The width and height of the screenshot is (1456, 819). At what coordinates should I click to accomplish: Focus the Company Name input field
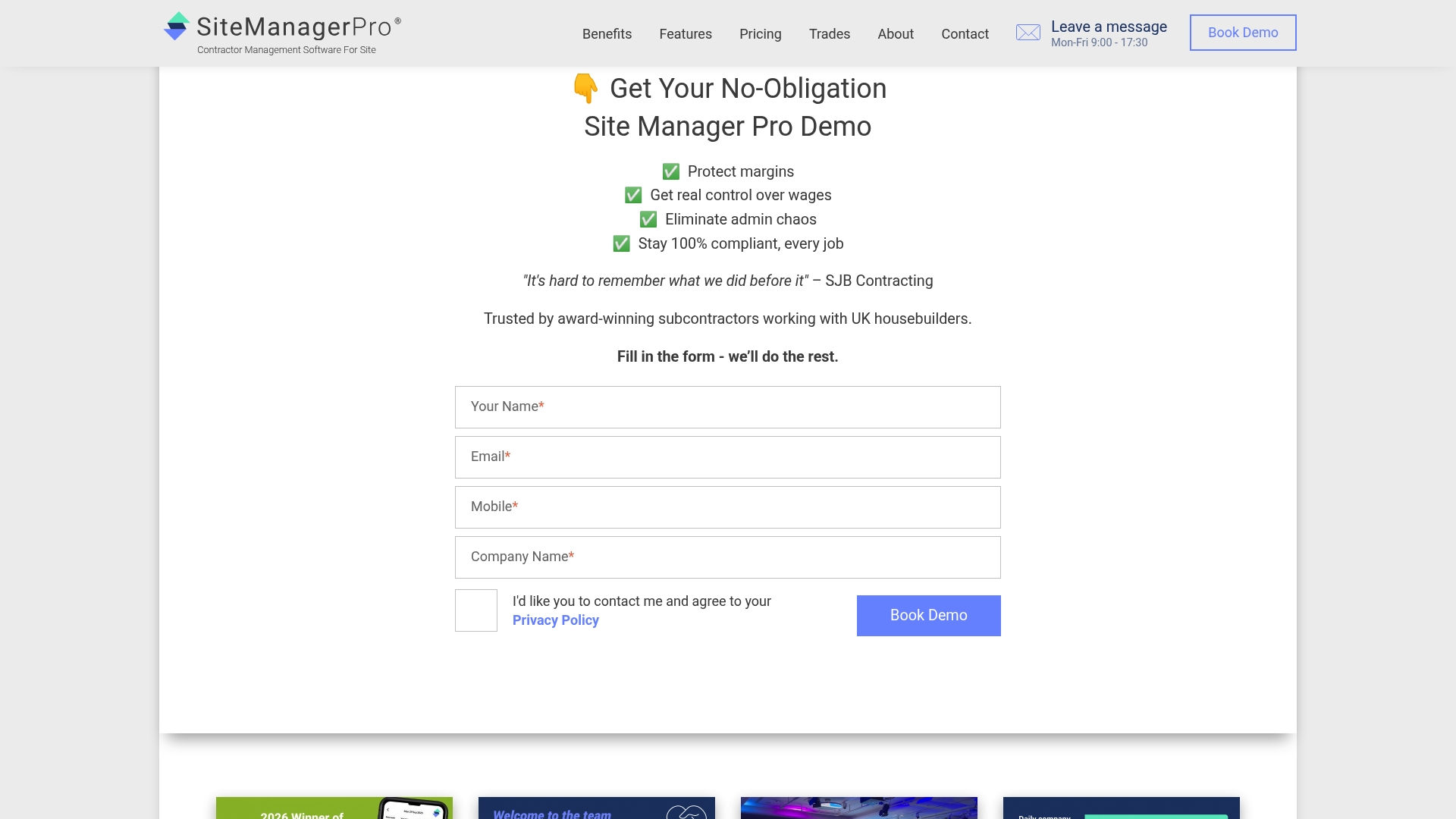pyautogui.click(x=728, y=557)
